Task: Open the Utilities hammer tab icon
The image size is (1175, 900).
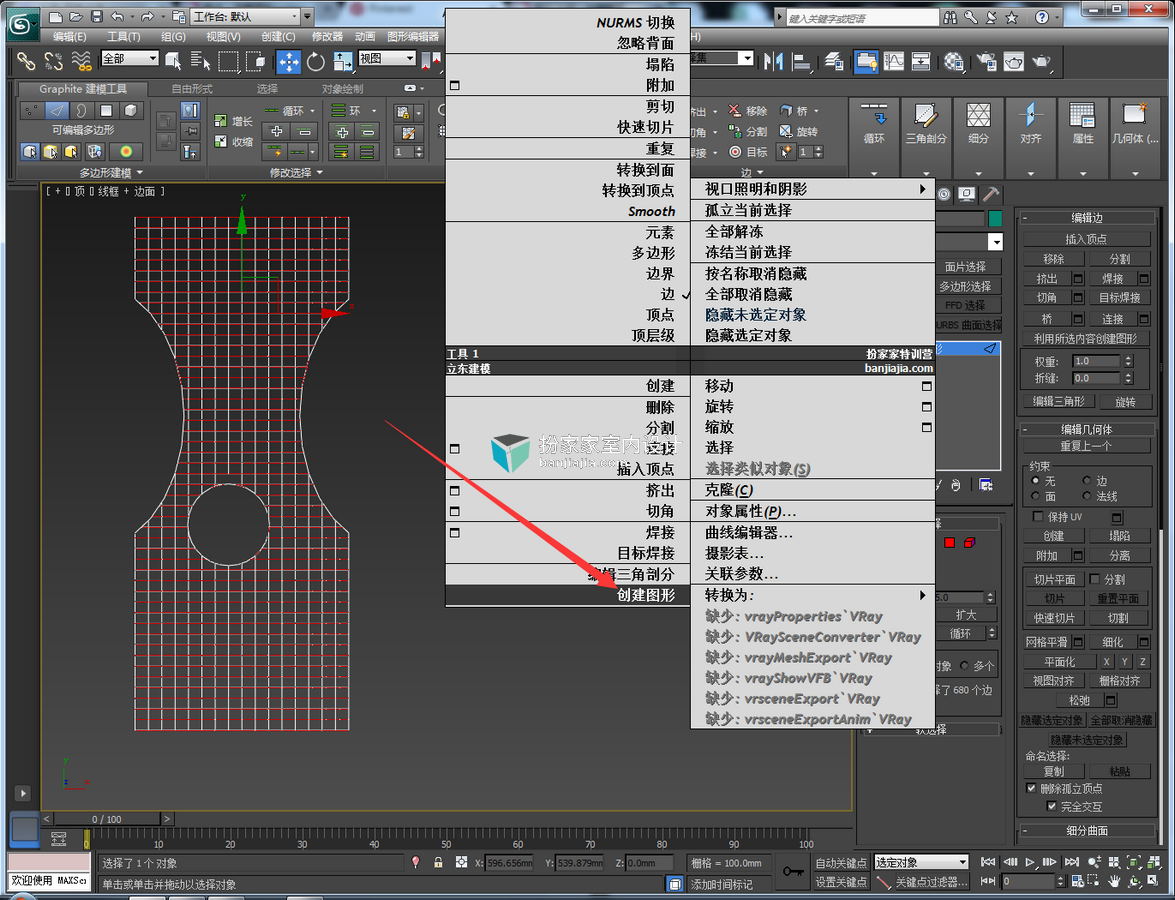Action: (991, 195)
